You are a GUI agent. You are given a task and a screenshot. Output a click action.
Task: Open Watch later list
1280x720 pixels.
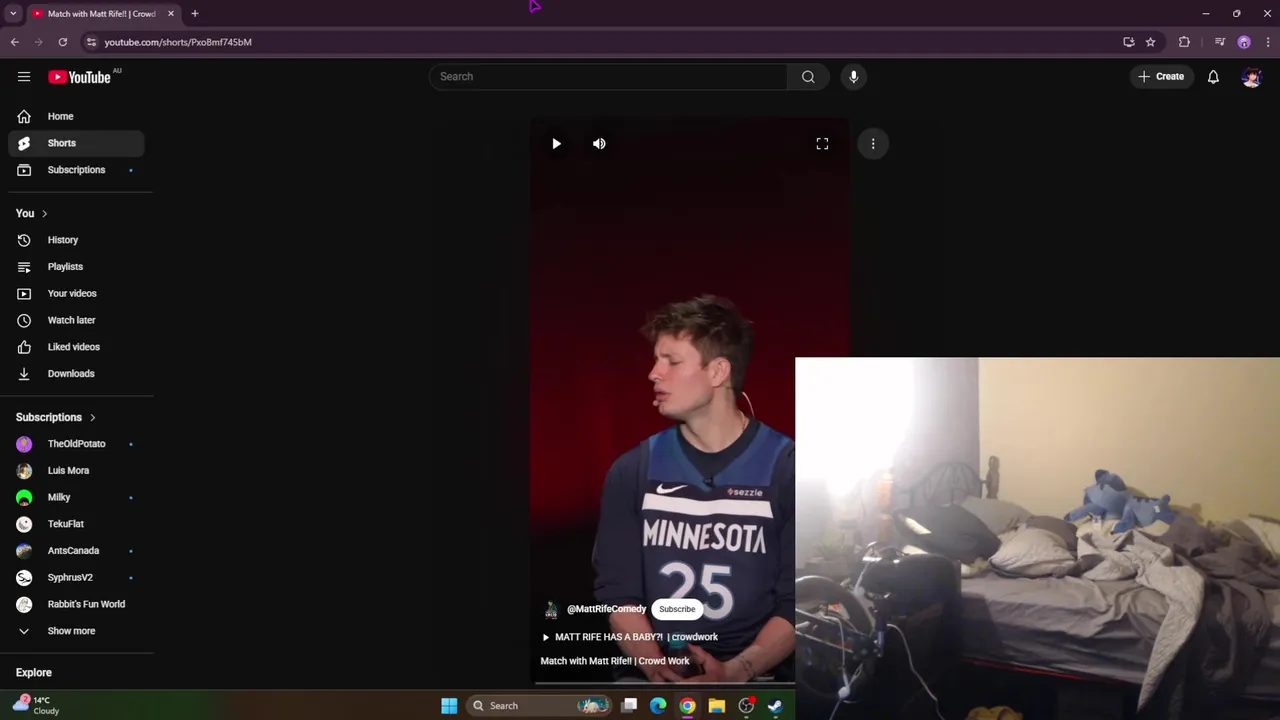(77, 320)
